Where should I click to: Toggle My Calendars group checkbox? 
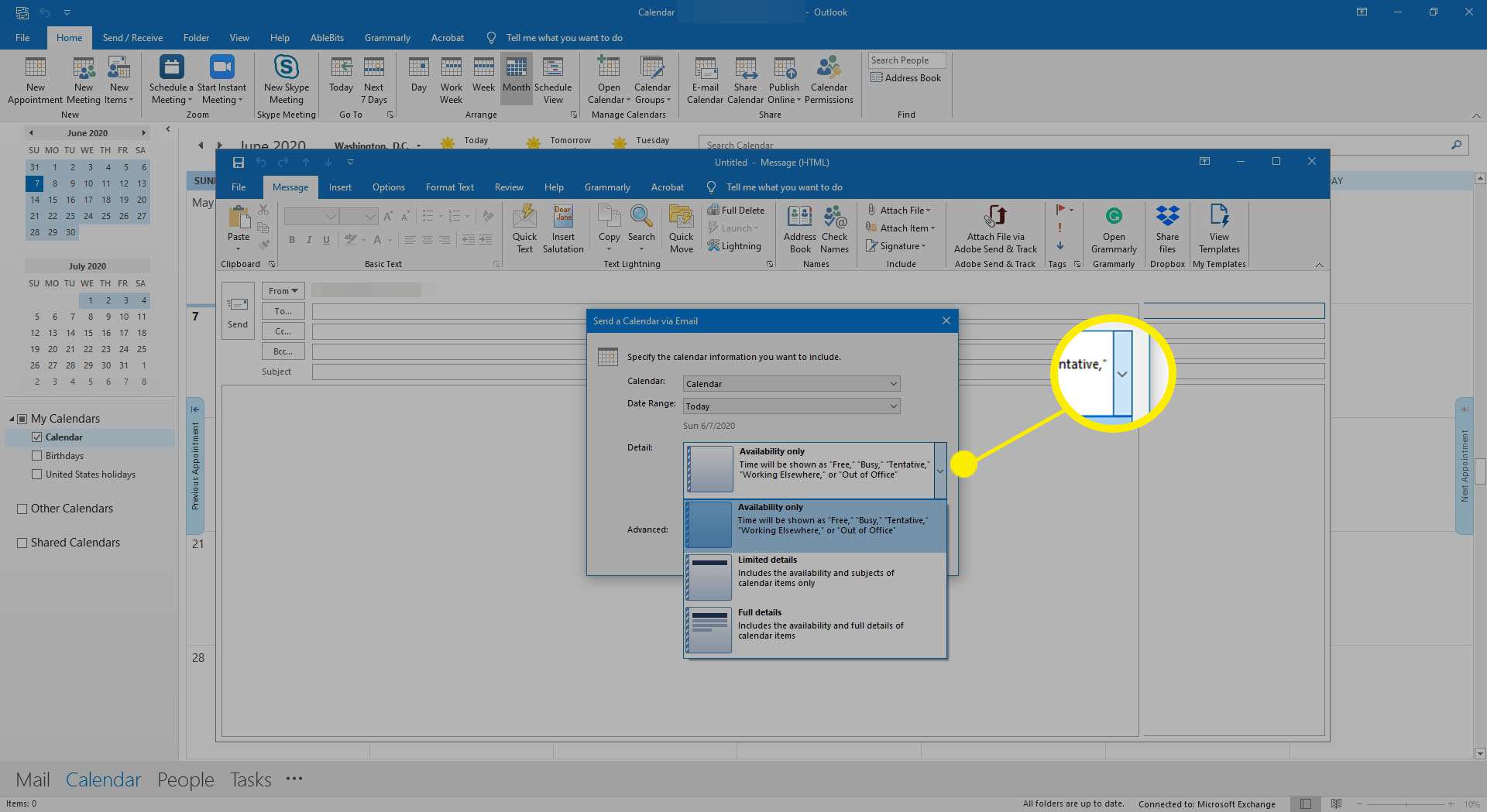[x=22, y=419]
